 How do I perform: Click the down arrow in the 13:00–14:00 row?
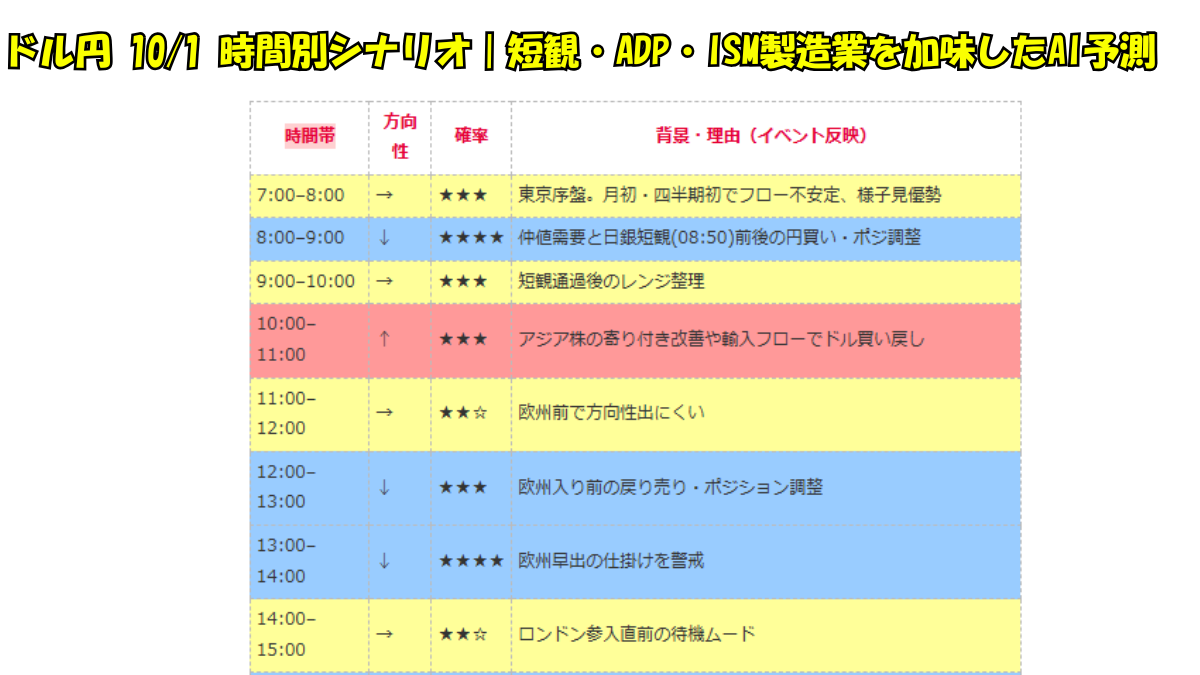384,561
